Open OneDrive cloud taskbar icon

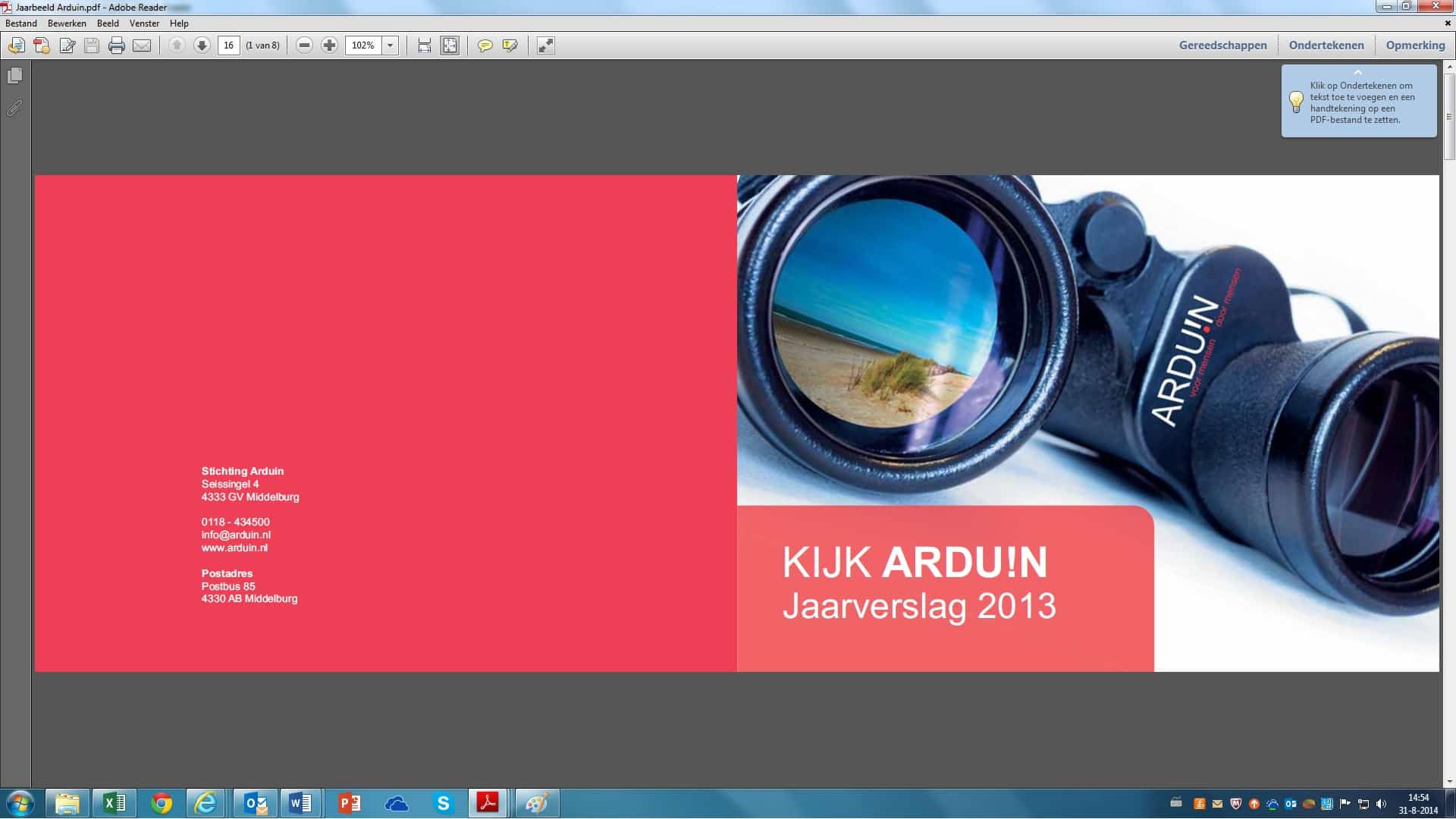[x=396, y=803]
